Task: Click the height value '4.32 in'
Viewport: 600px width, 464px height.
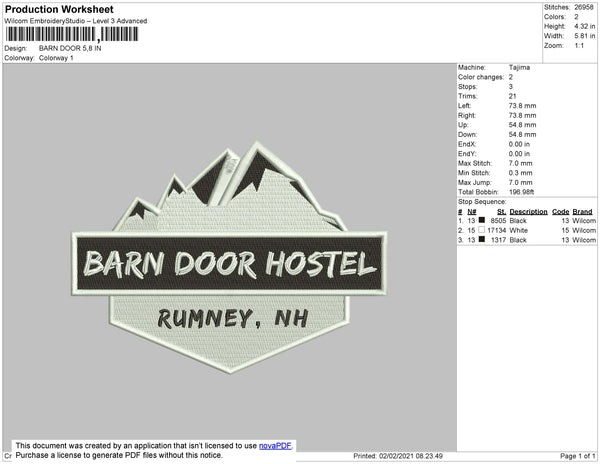Action: click(x=584, y=26)
